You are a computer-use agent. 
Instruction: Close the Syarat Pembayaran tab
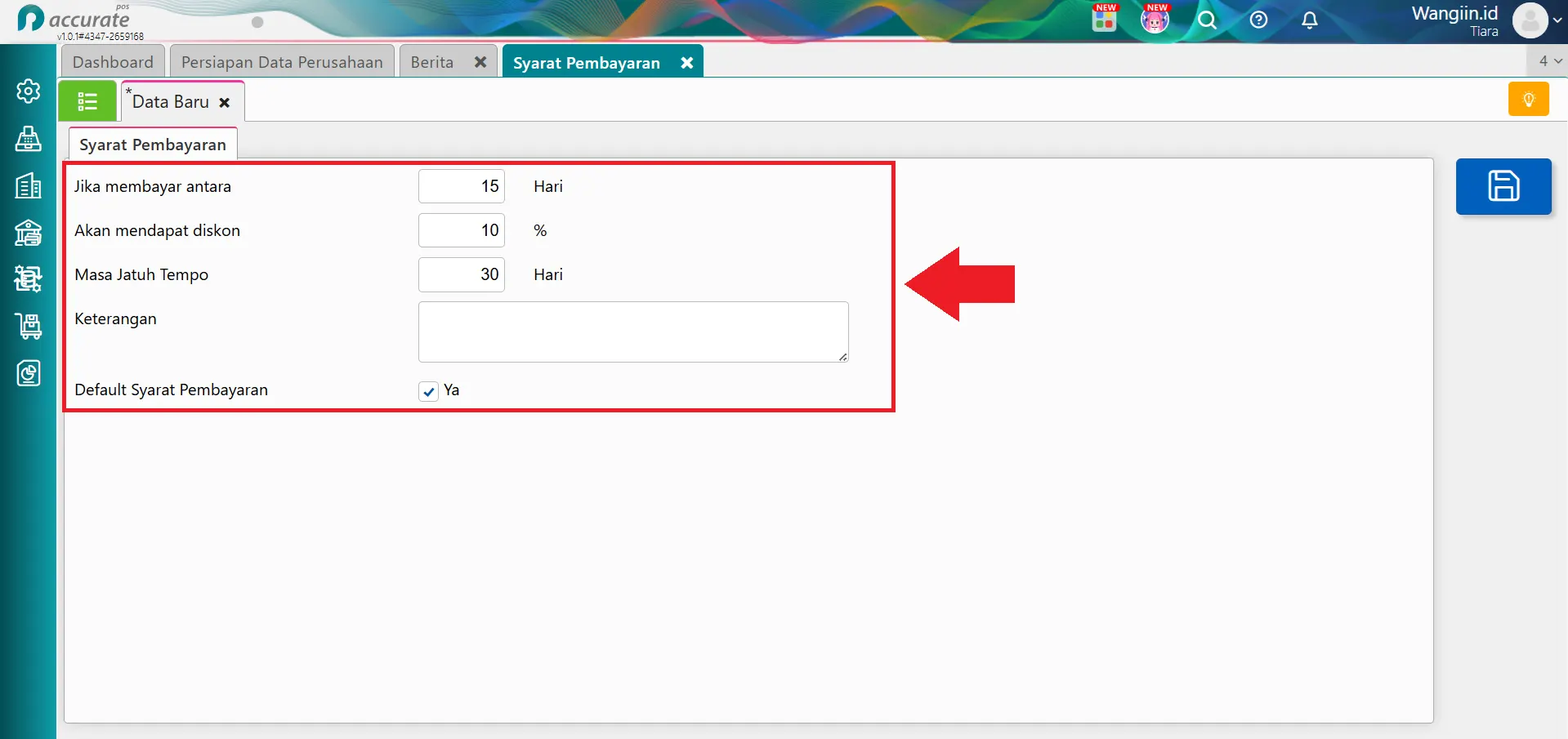coord(687,62)
